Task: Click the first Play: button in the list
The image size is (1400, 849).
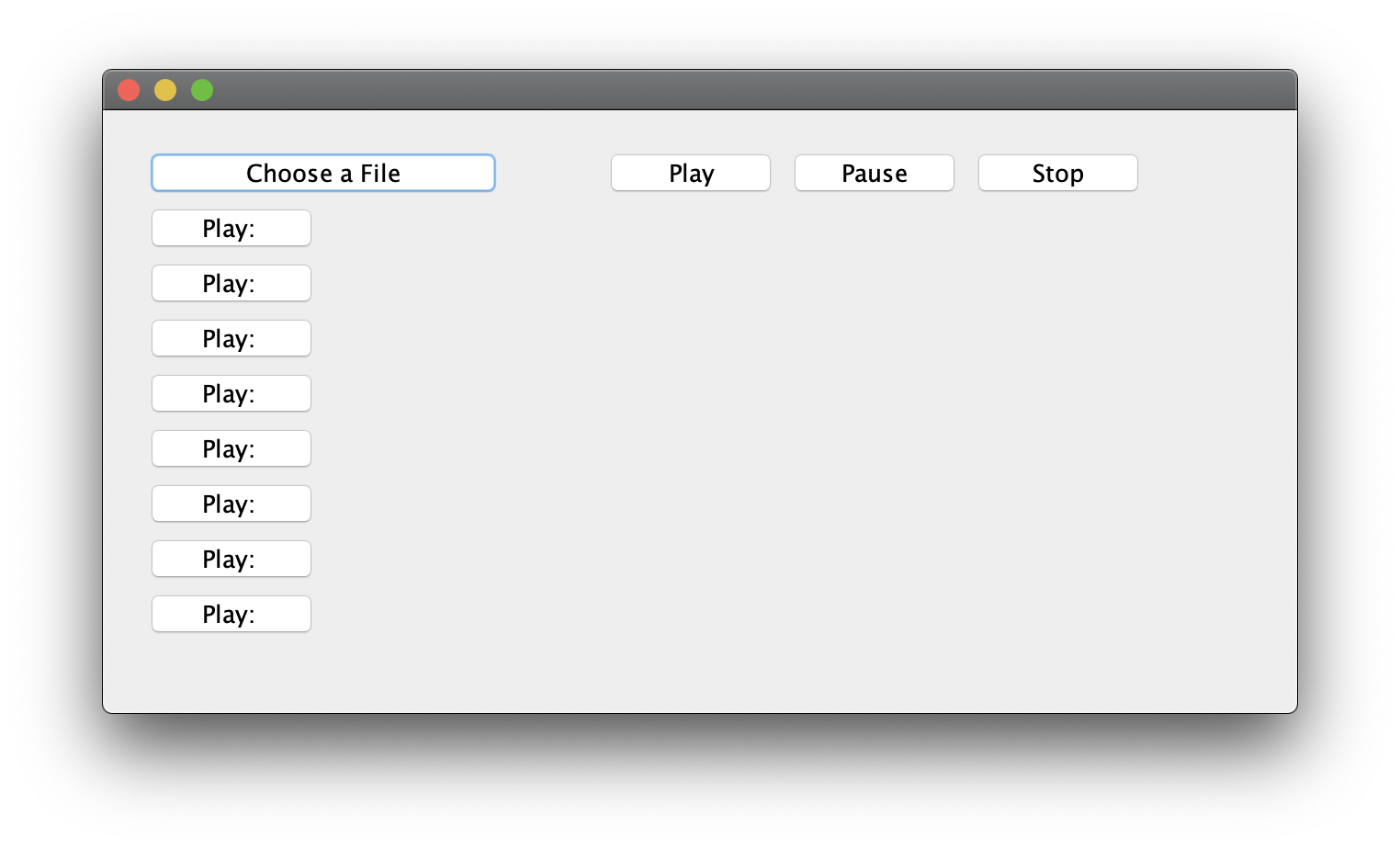Action: click(231, 228)
